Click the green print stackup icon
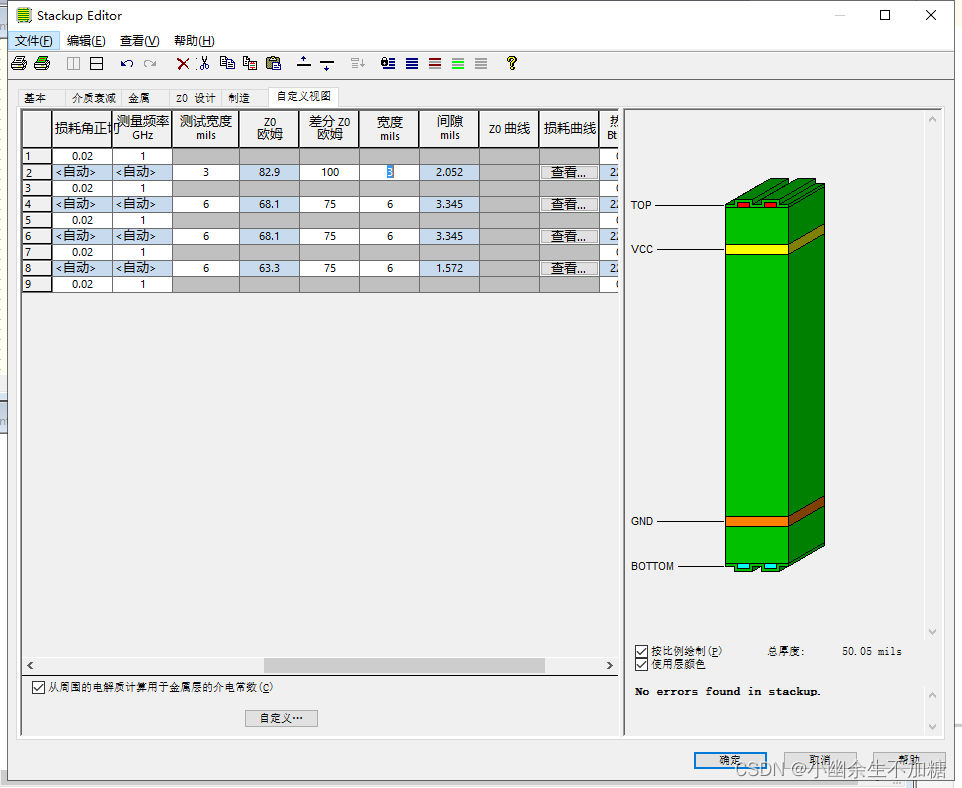This screenshot has width=962, height=788. [42, 63]
